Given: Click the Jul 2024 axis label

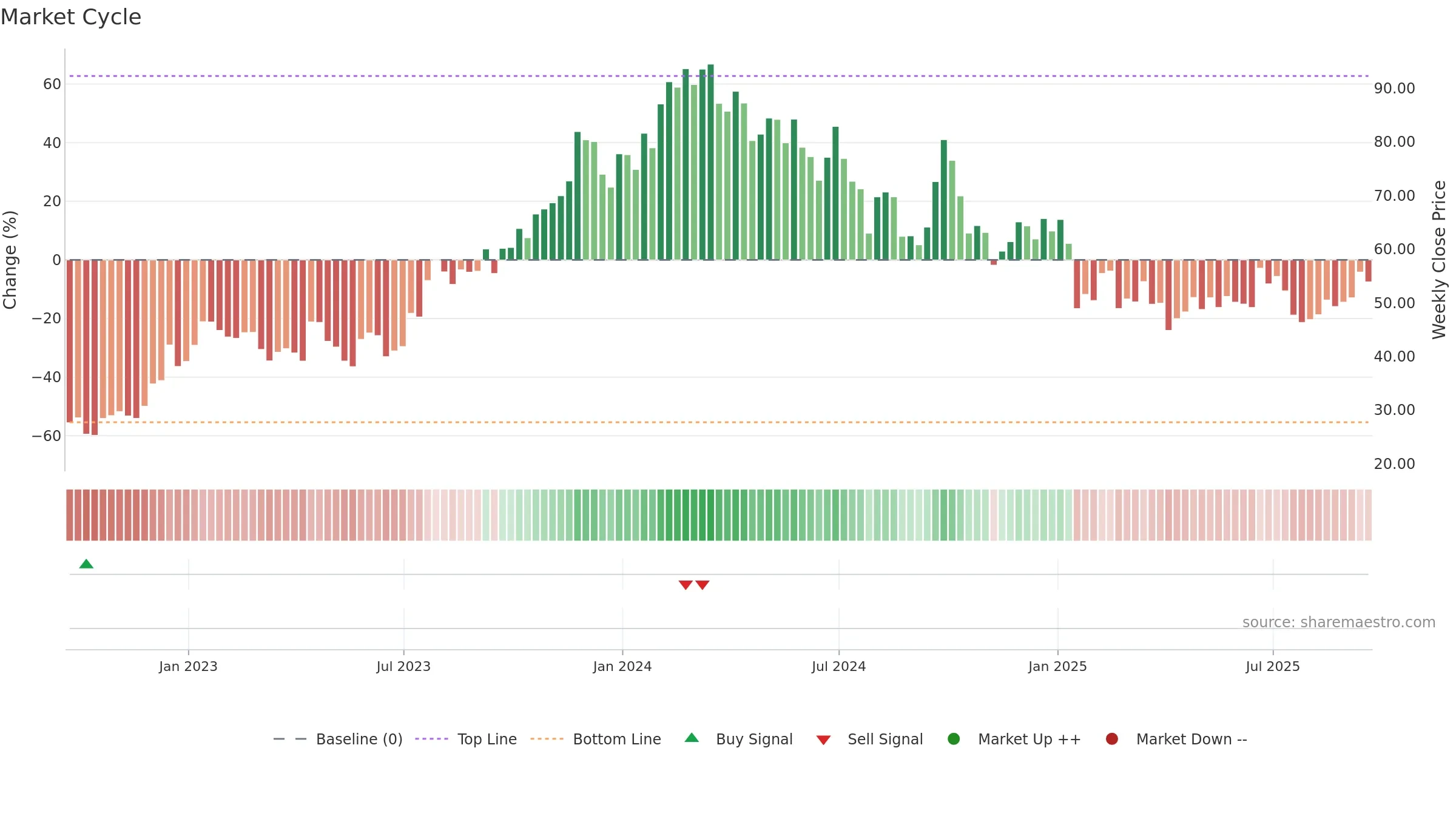Looking at the screenshot, I should [x=838, y=666].
